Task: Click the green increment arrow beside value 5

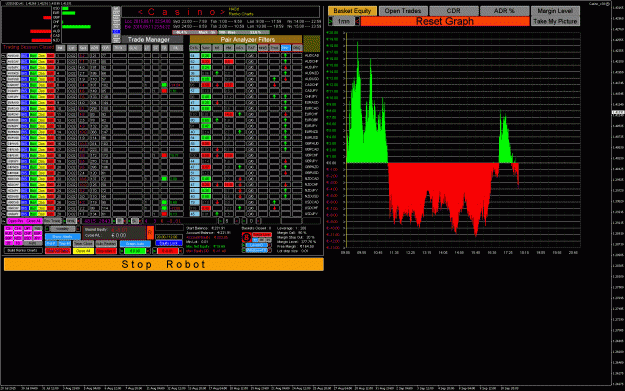Action: 220,221
